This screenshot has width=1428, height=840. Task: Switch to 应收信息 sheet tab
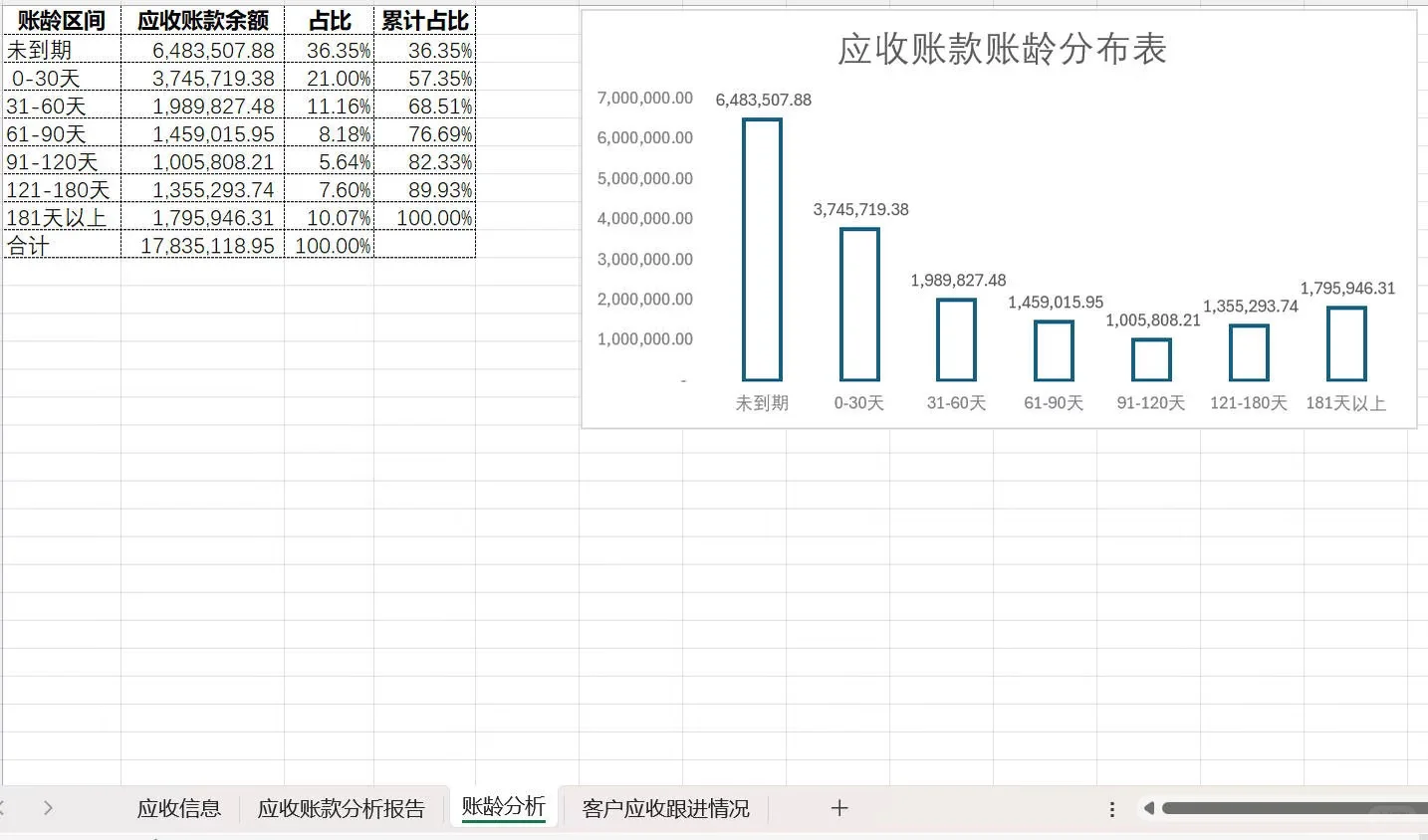(179, 808)
